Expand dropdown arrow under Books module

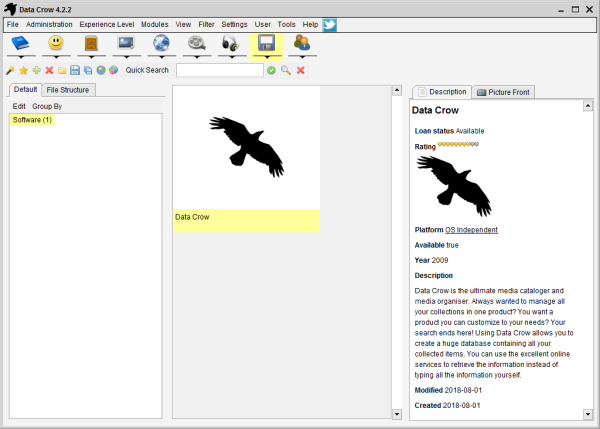(21, 57)
